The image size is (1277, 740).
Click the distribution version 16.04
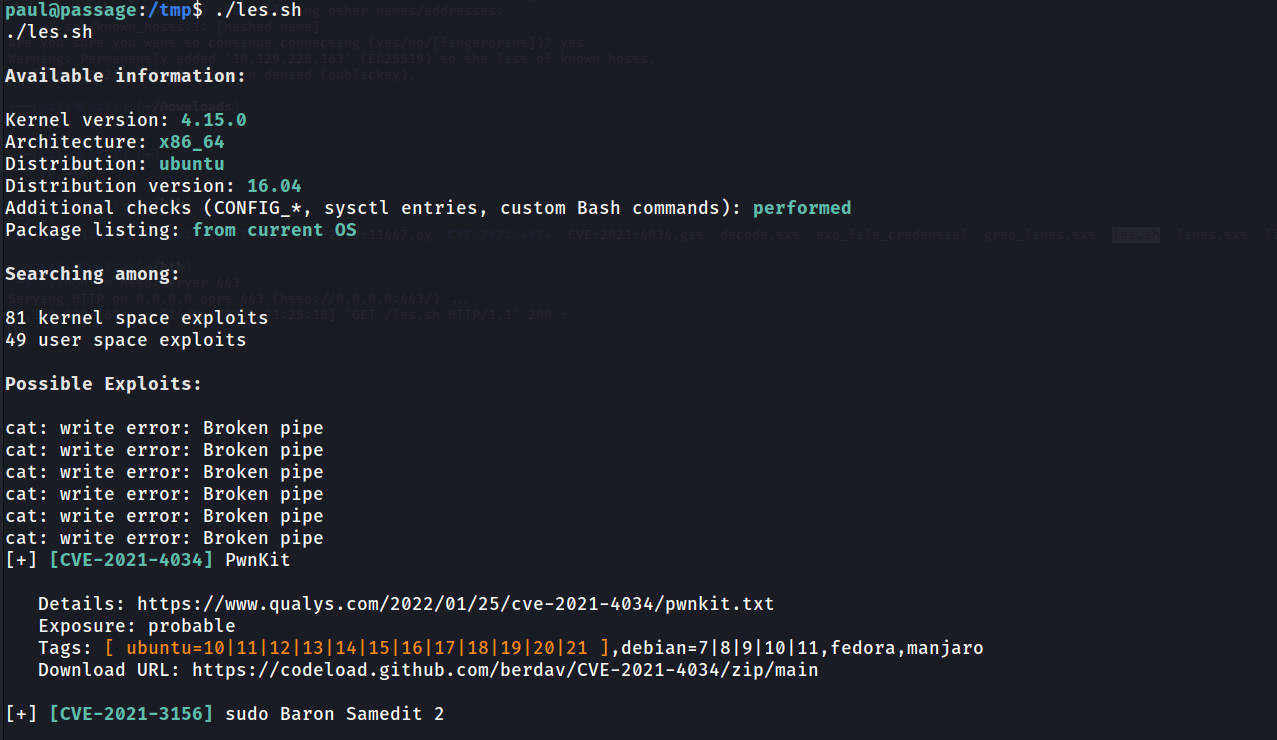(x=274, y=186)
